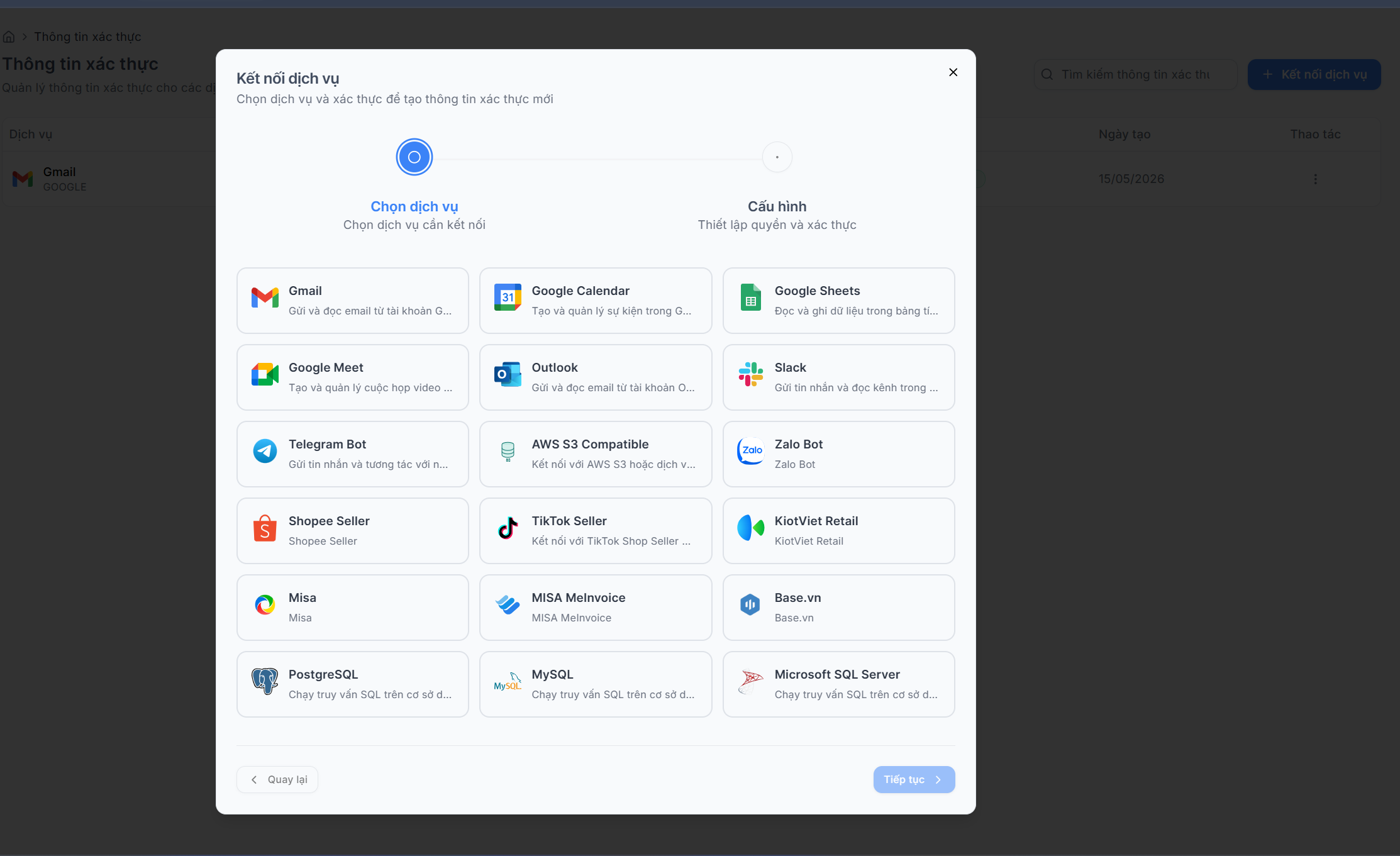The image size is (1400, 856).
Task: Click the Zalo Bot logo icon
Action: pos(750,451)
